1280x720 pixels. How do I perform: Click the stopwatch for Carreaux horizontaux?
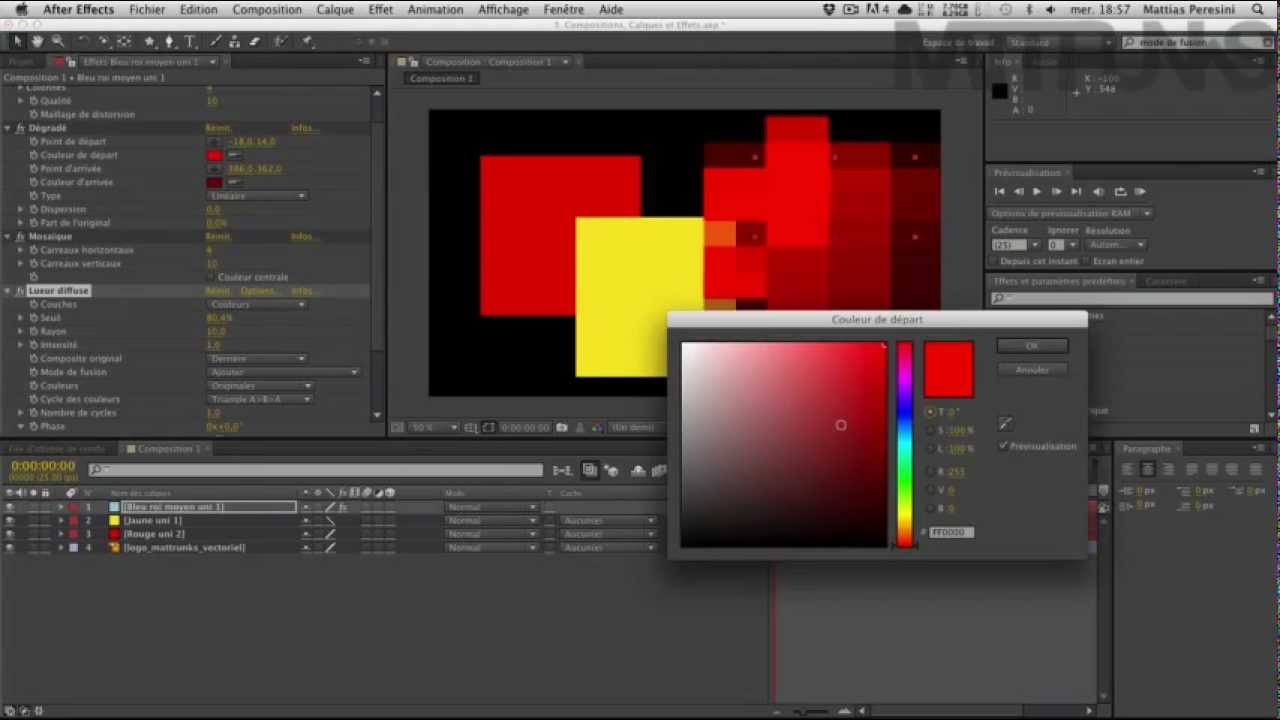[x=33, y=250]
